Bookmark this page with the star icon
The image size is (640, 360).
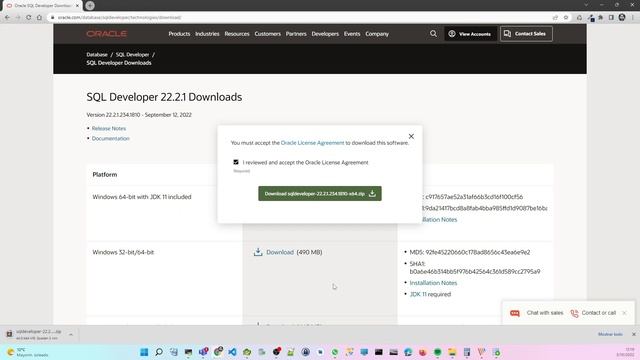[x=566, y=18]
